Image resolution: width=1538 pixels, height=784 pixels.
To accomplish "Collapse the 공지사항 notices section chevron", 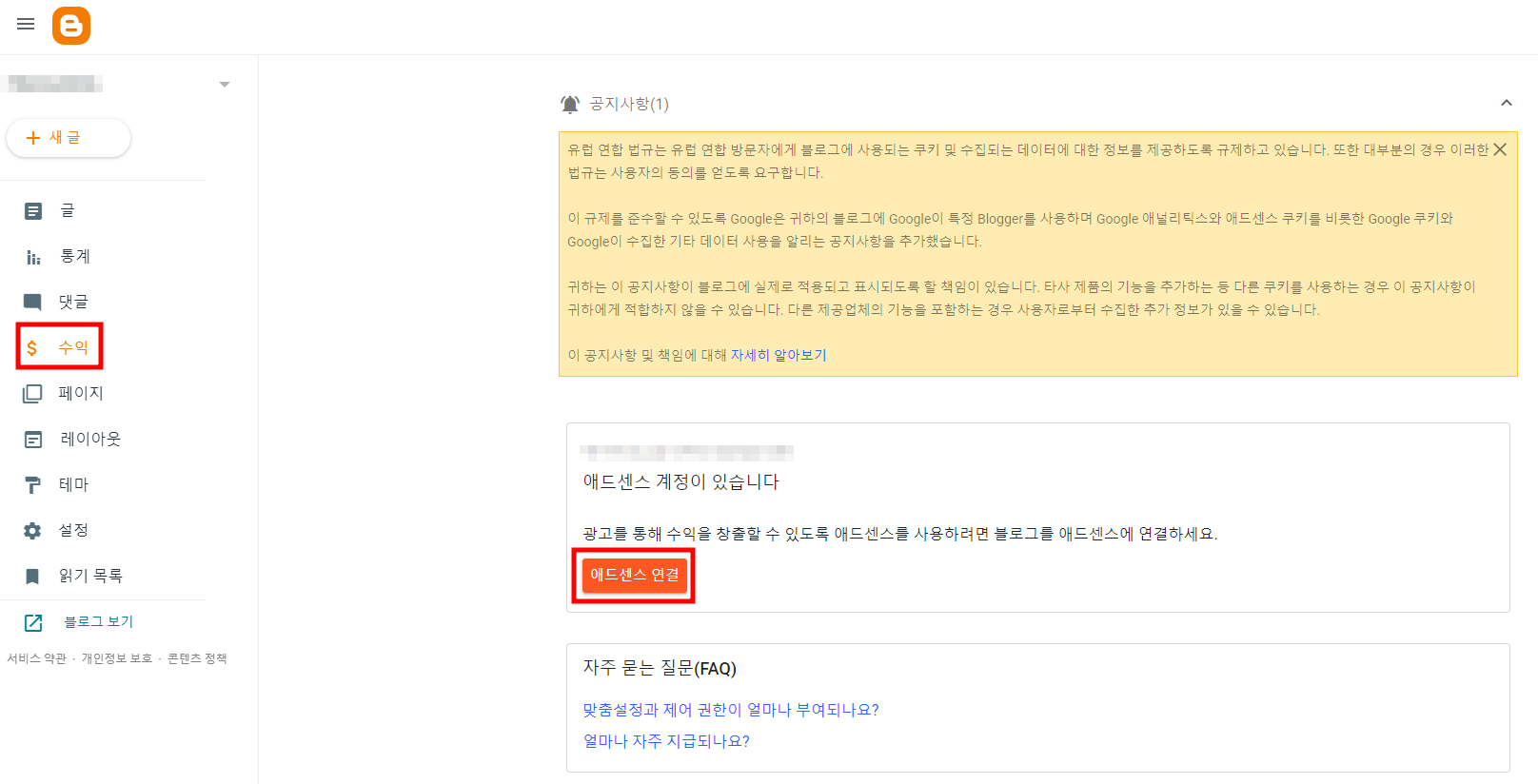I will tap(1507, 103).
